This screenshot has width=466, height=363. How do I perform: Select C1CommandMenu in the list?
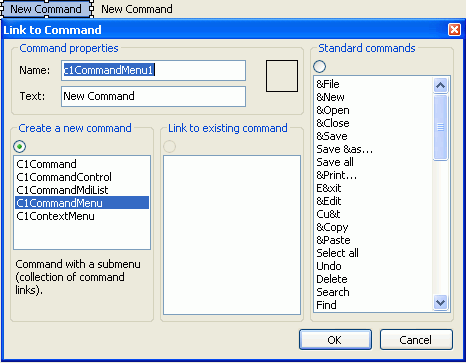coord(82,203)
